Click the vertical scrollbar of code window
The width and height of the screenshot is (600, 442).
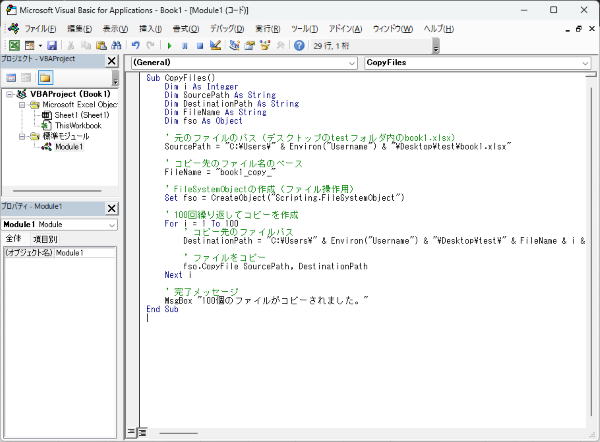[591, 253]
